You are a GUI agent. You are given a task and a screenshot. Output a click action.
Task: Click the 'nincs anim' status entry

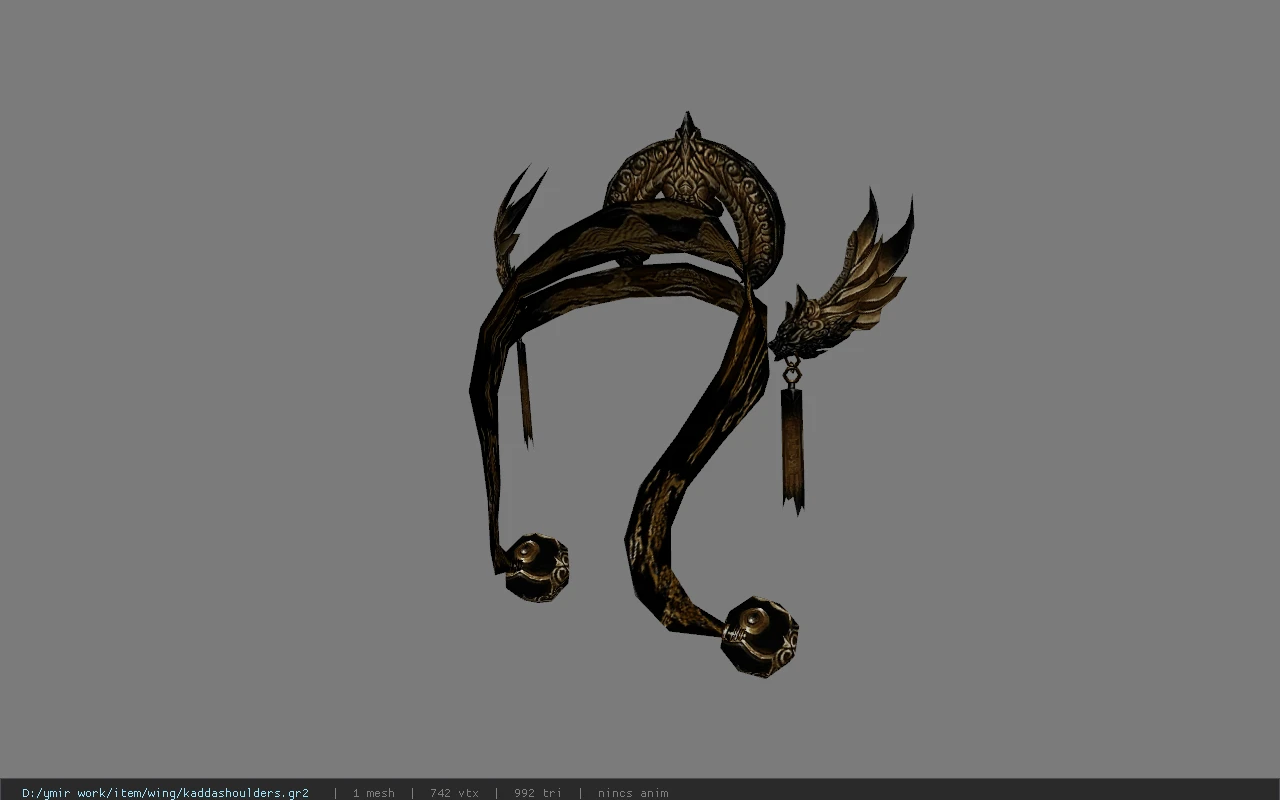[633, 793]
